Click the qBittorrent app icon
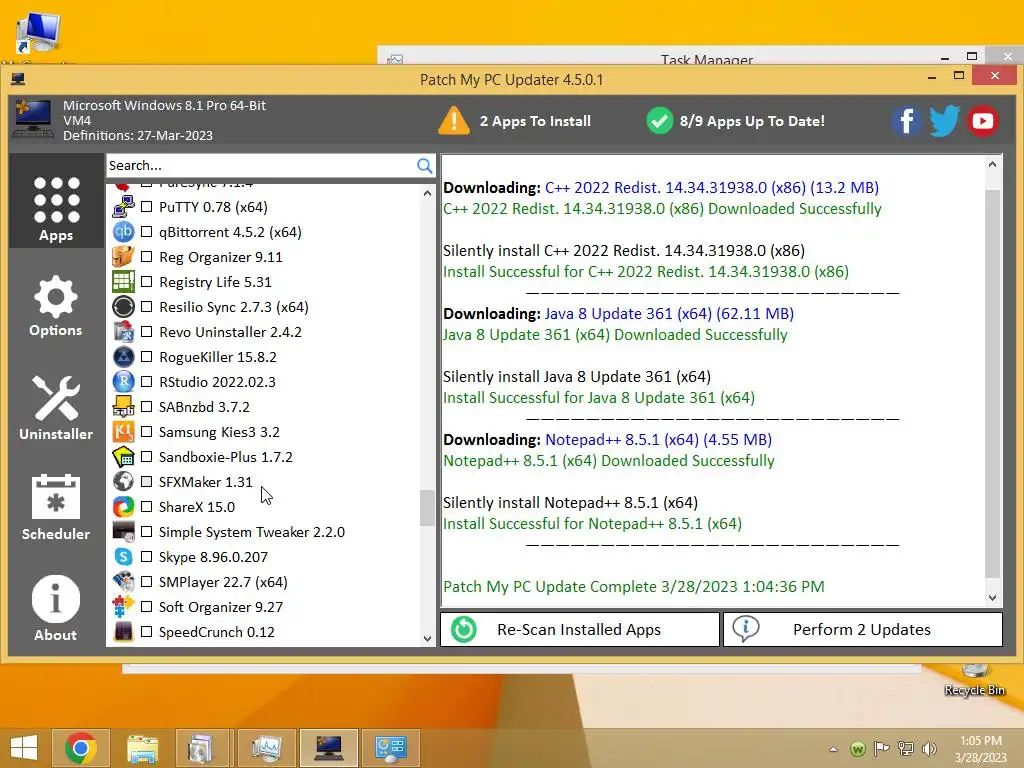This screenshot has width=1024, height=768. pyautogui.click(x=123, y=232)
